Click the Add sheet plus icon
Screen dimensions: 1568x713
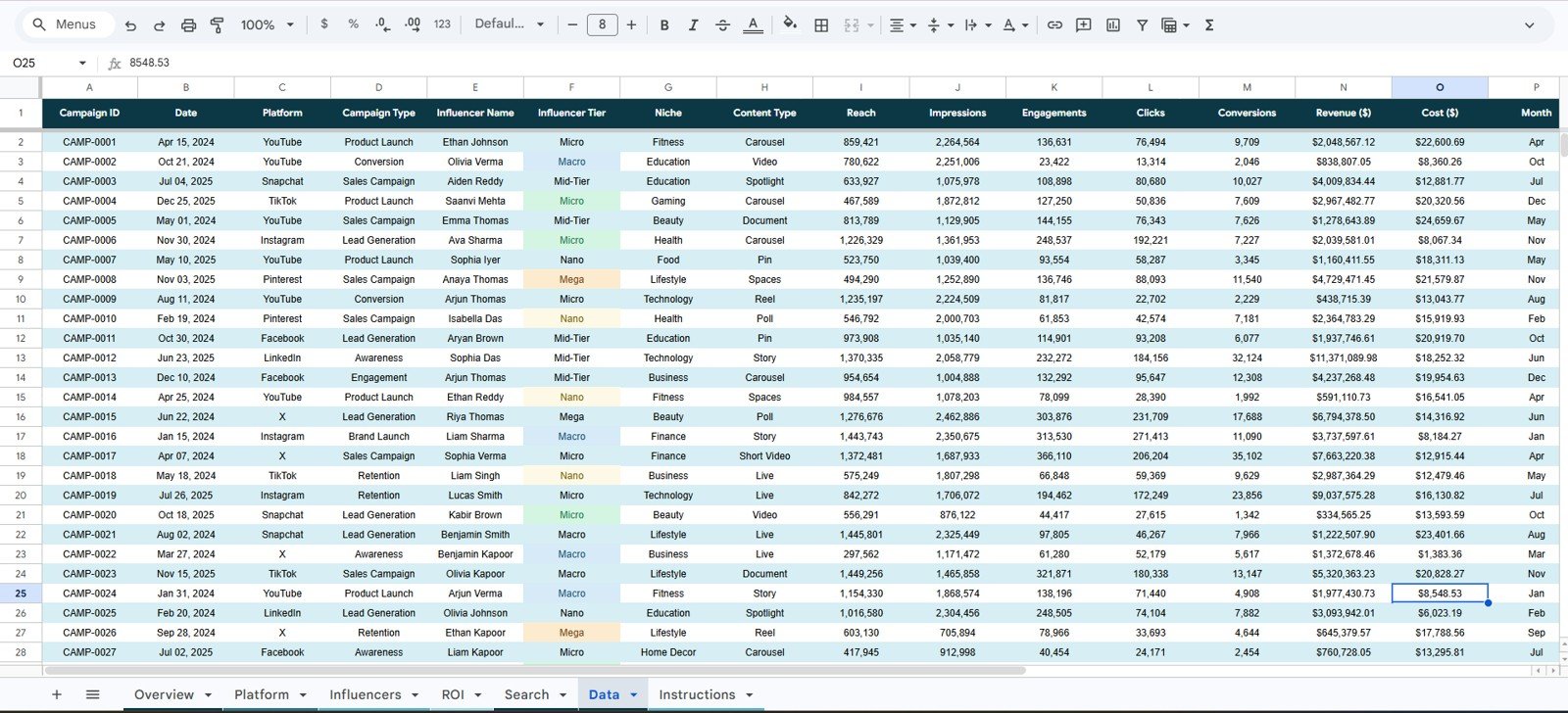click(x=57, y=694)
